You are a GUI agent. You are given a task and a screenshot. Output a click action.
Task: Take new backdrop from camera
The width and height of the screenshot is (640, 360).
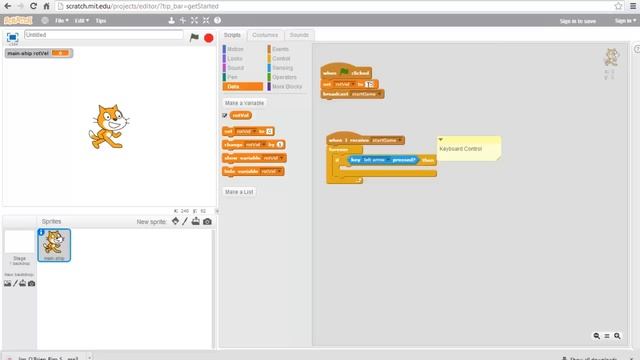(31, 283)
